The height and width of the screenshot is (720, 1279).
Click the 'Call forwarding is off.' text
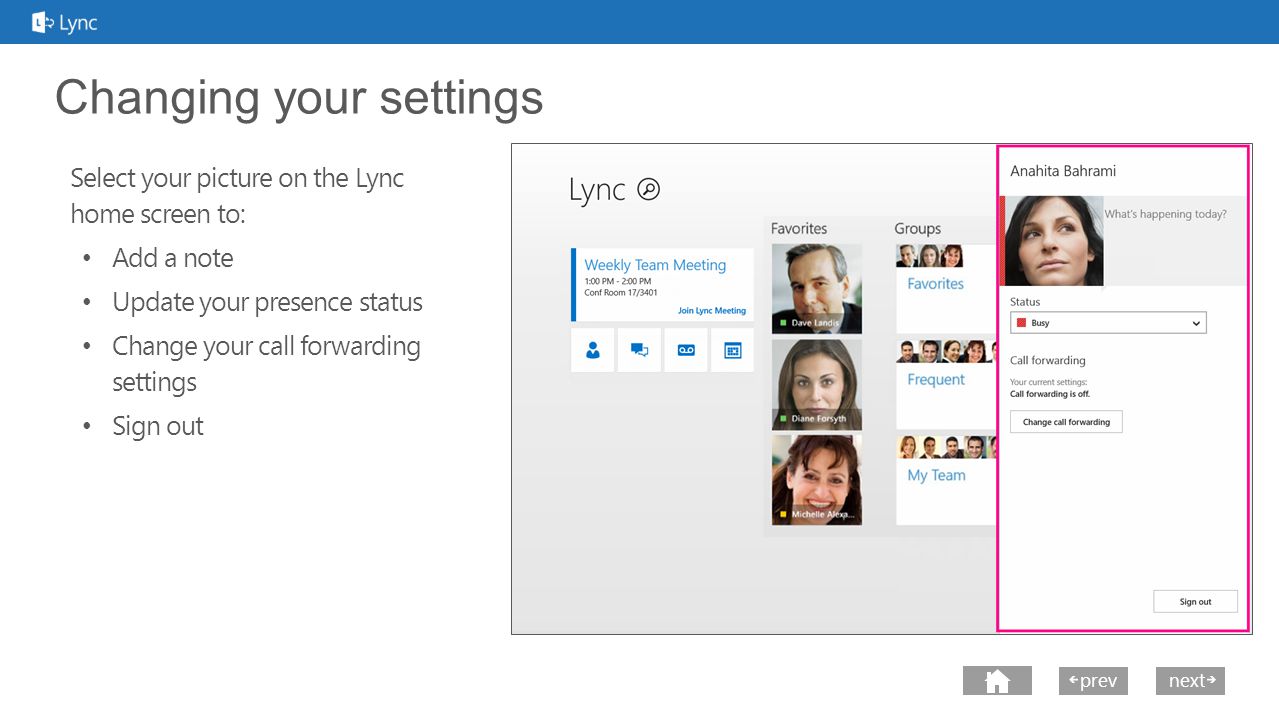[1050, 394]
